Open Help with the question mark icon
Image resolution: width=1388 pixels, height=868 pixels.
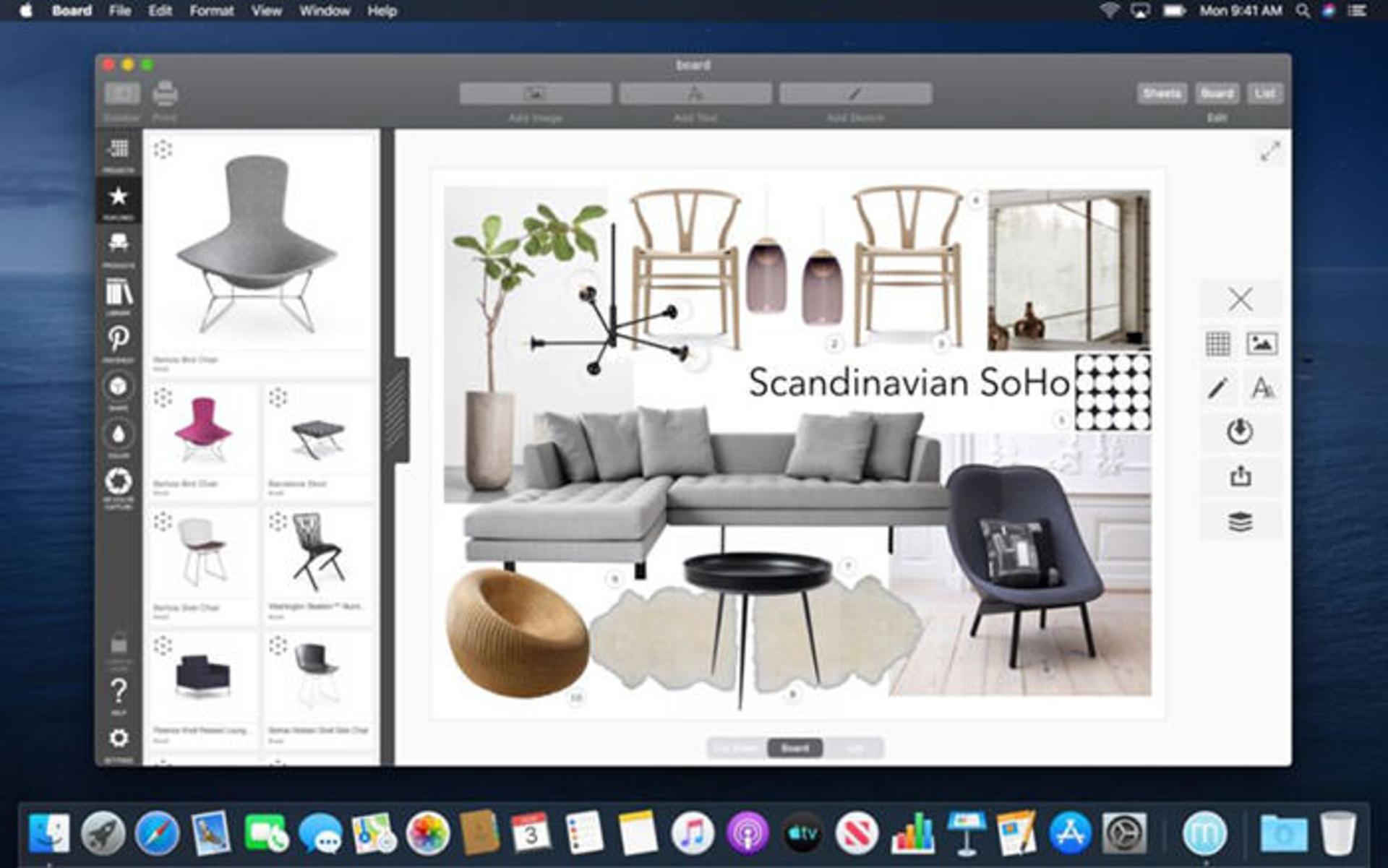119,694
